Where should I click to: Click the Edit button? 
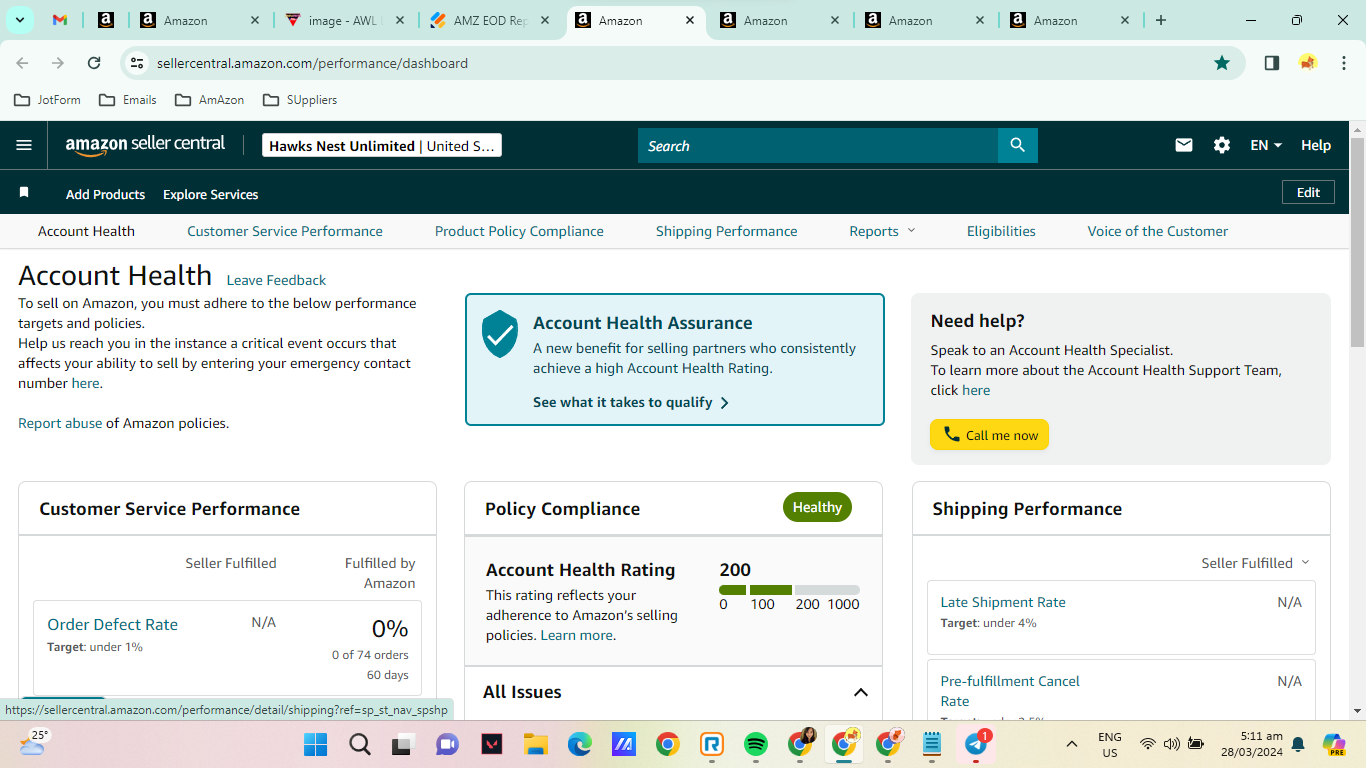pos(1308,192)
